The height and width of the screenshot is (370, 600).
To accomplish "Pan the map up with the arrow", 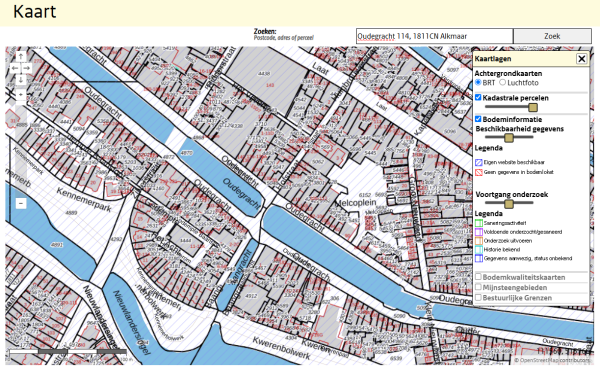I will 21,57.
